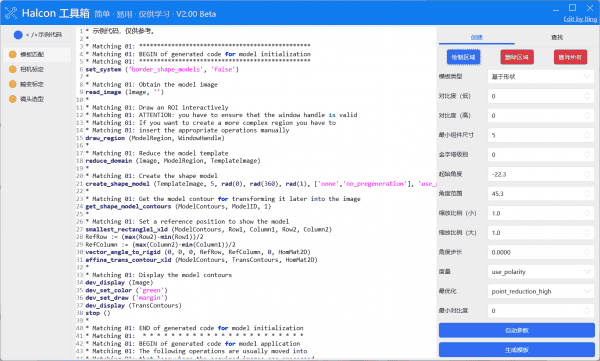Click the stepper arrows for 角度范围

pyautogui.click(x=587, y=194)
